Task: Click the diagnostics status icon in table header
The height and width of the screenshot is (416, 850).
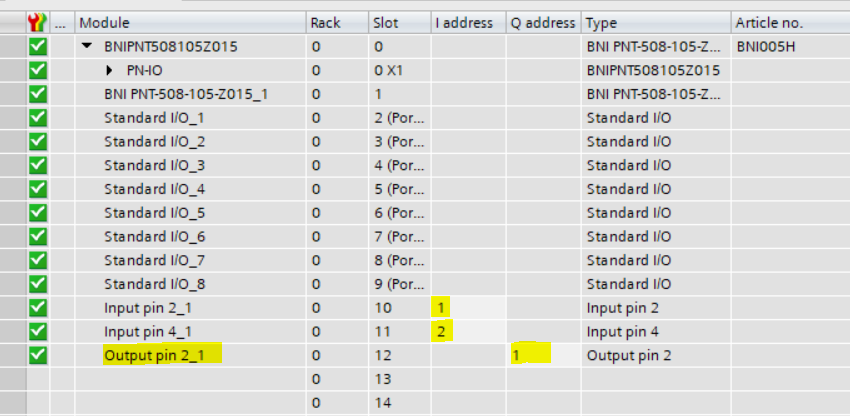Action: [x=39, y=22]
